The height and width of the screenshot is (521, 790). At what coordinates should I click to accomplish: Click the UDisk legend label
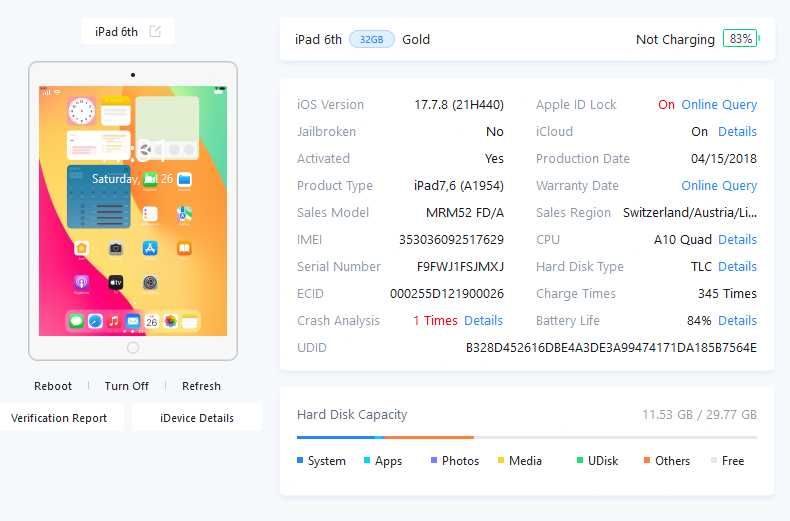point(603,461)
